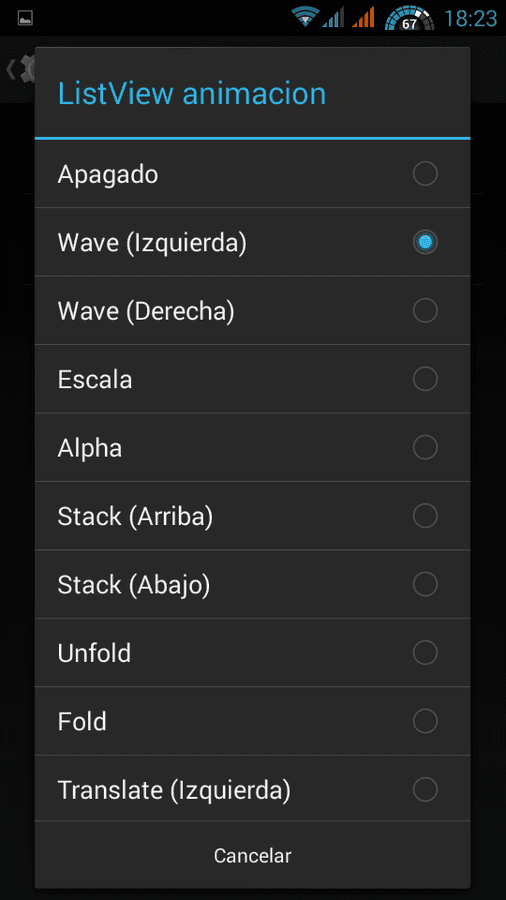Tap the Escala list item label
The height and width of the screenshot is (900, 506).
pos(95,380)
